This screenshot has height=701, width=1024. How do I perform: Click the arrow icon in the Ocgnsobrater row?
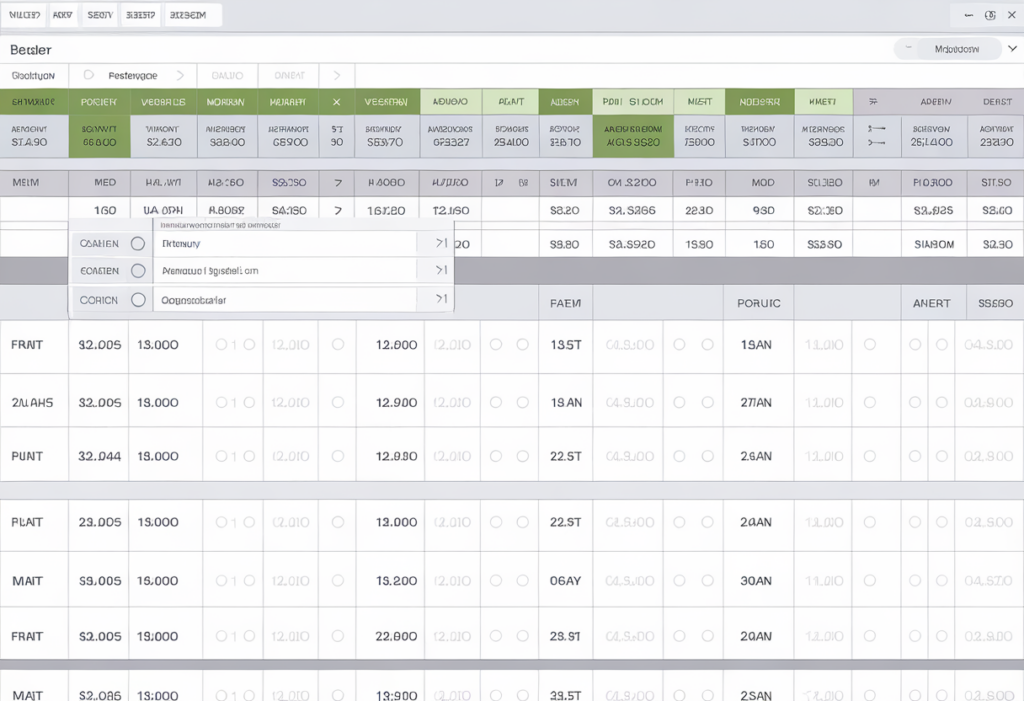pos(441,299)
